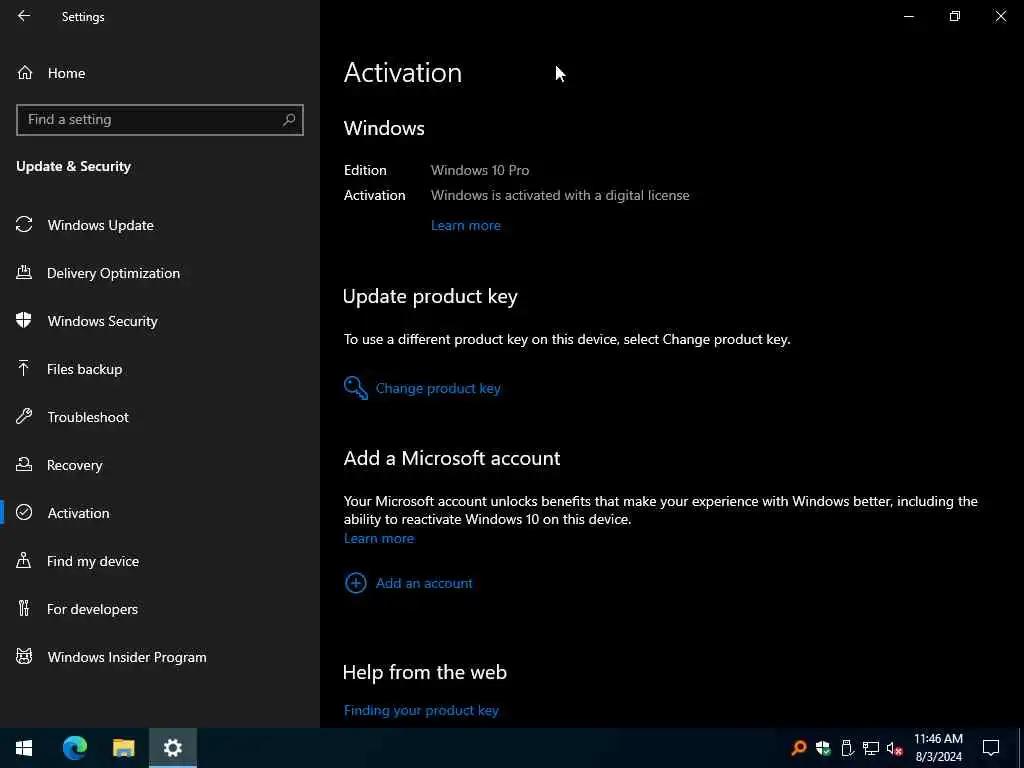
Task: Click the Settings gear on the taskbar
Action: [173, 748]
